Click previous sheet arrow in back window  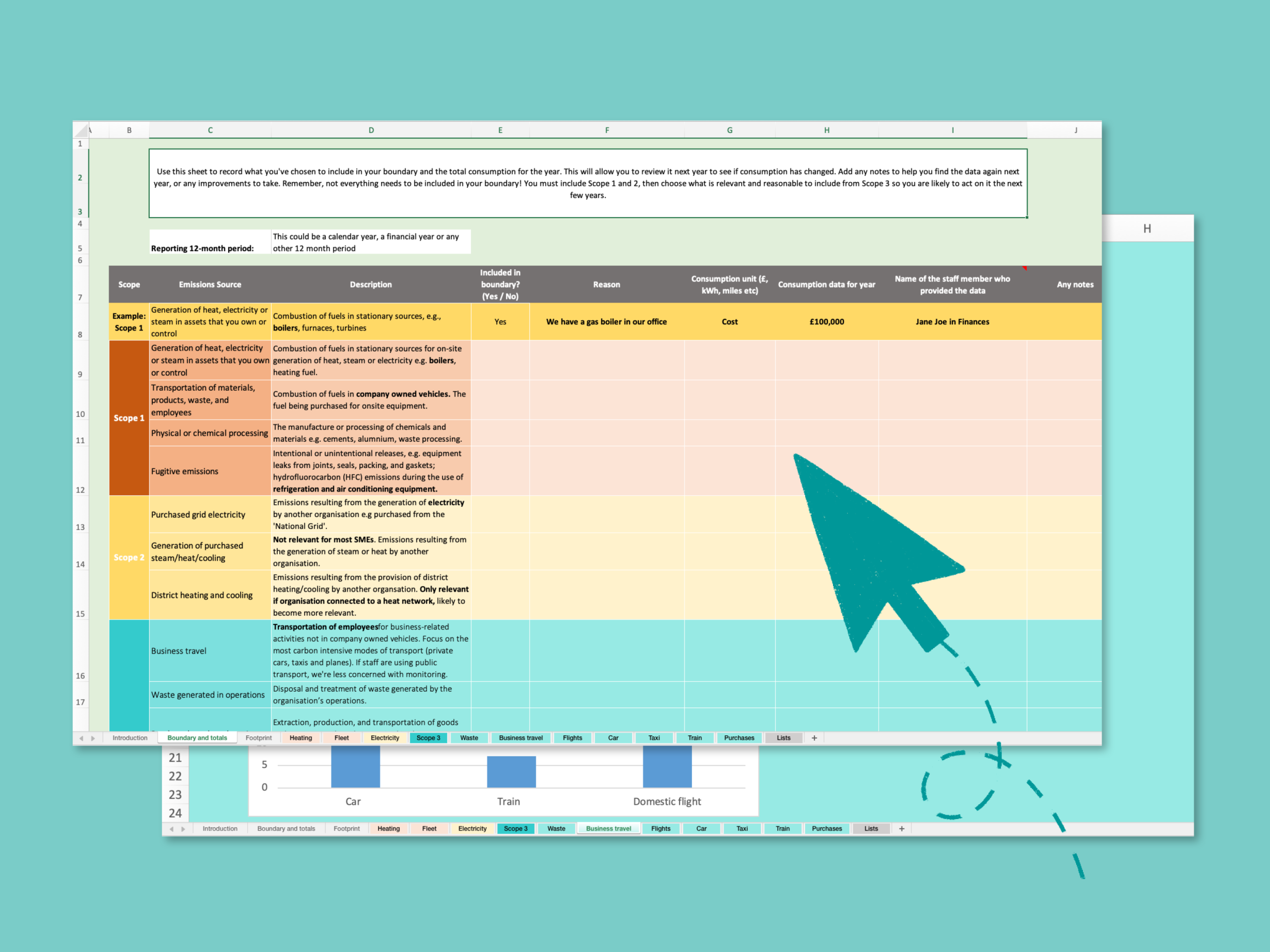pos(172,829)
